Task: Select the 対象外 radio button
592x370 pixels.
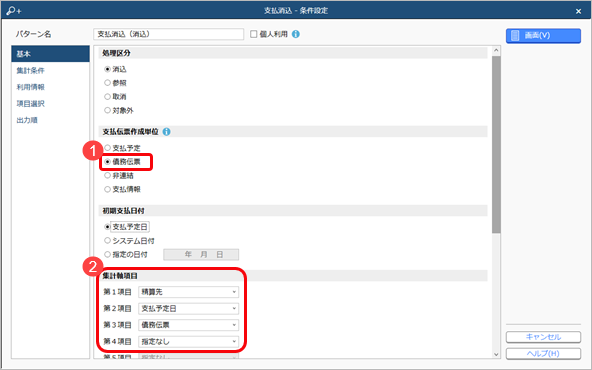Action: click(108, 110)
